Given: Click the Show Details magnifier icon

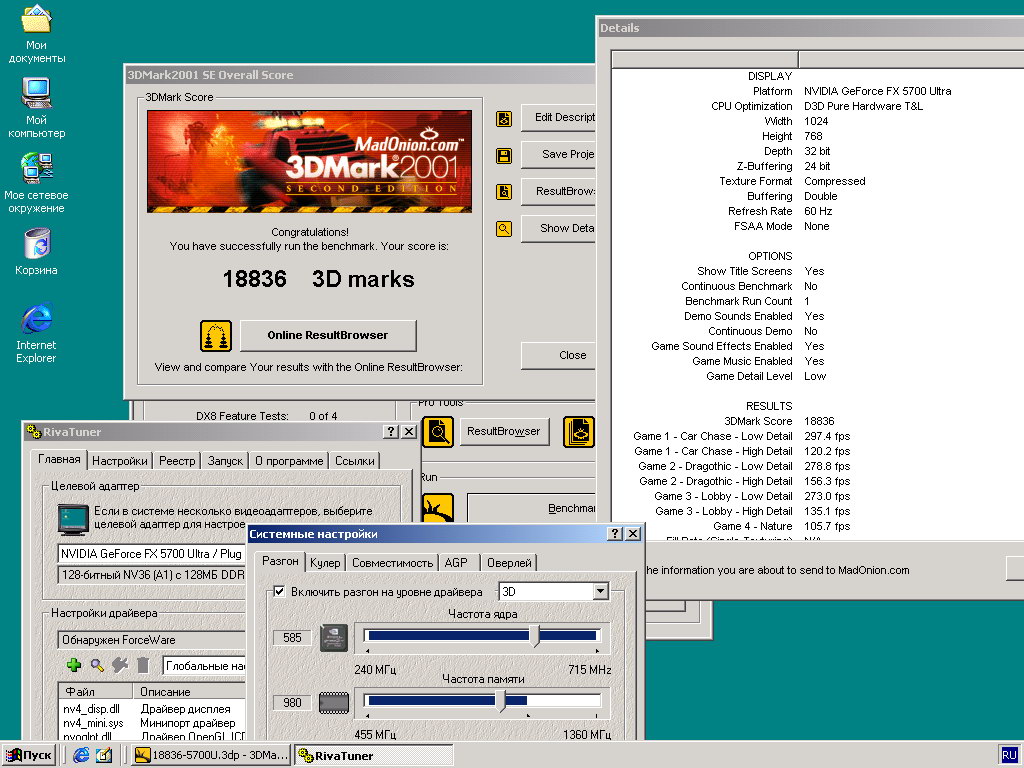Looking at the screenshot, I should pyautogui.click(x=504, y=229).
